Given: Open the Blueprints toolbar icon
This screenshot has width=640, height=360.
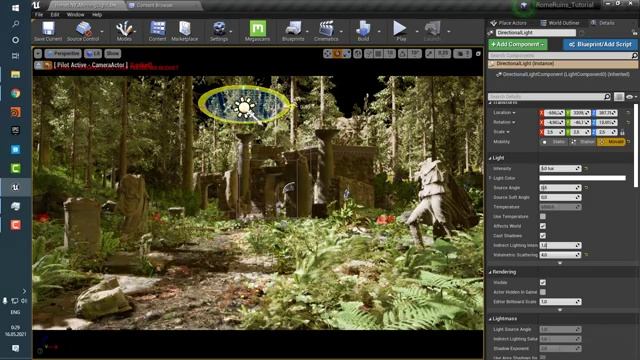Looking at the screenshot, I should pyautogui.click(x=293, y=31).
